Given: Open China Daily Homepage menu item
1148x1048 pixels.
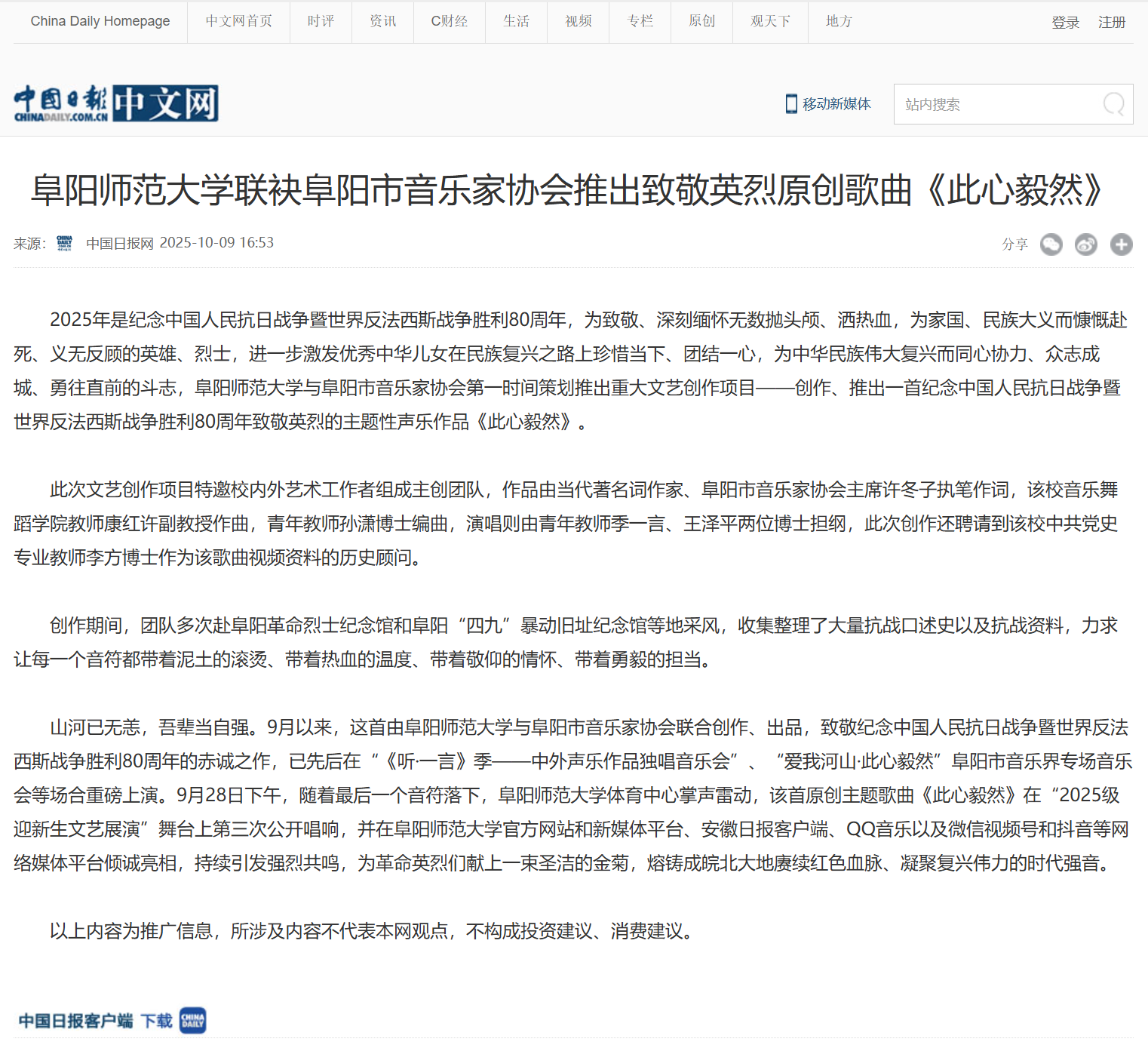Looking at the screenshot, I should click(100, 21).
